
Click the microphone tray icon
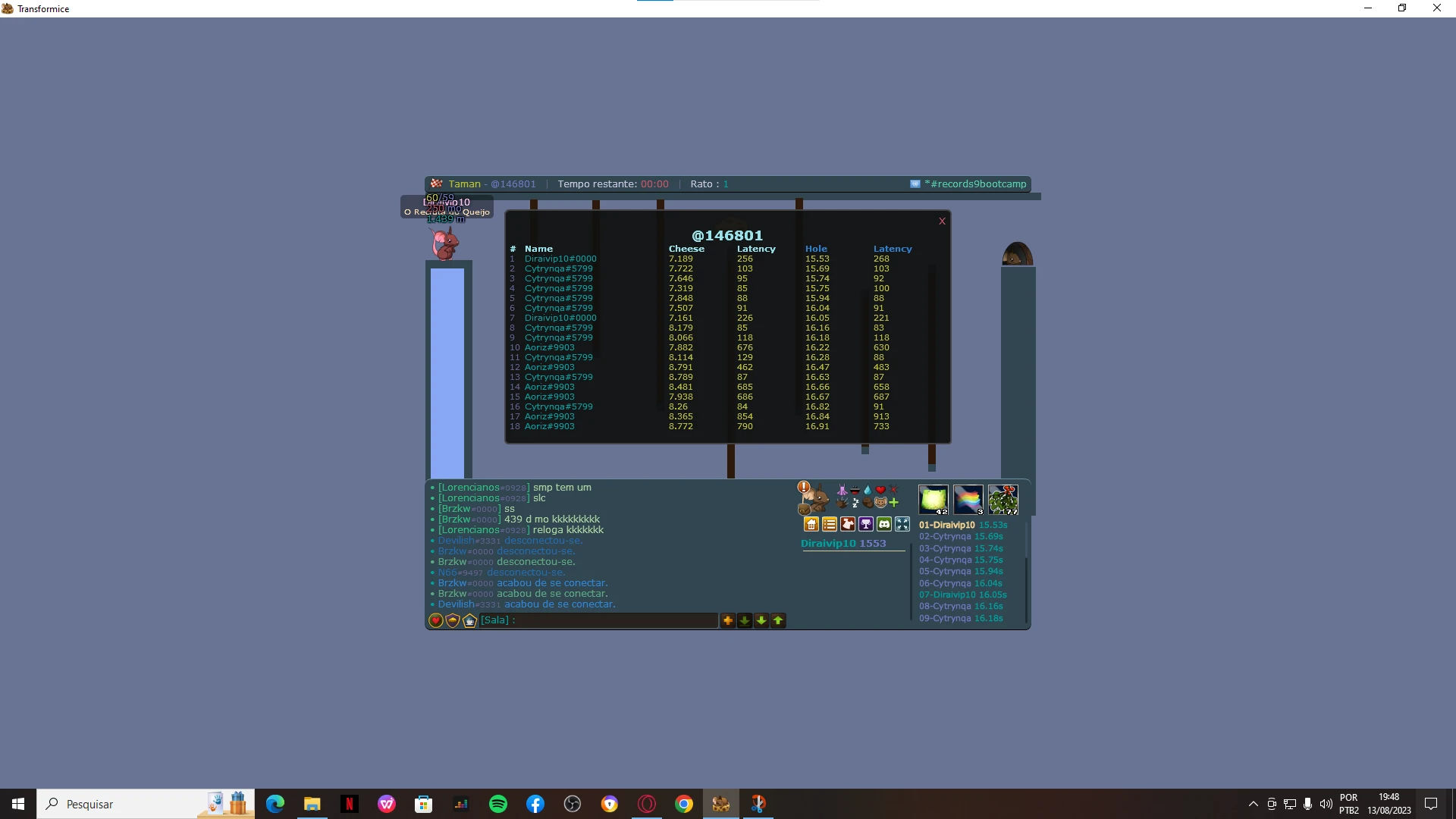click(x=1307, y=804)
